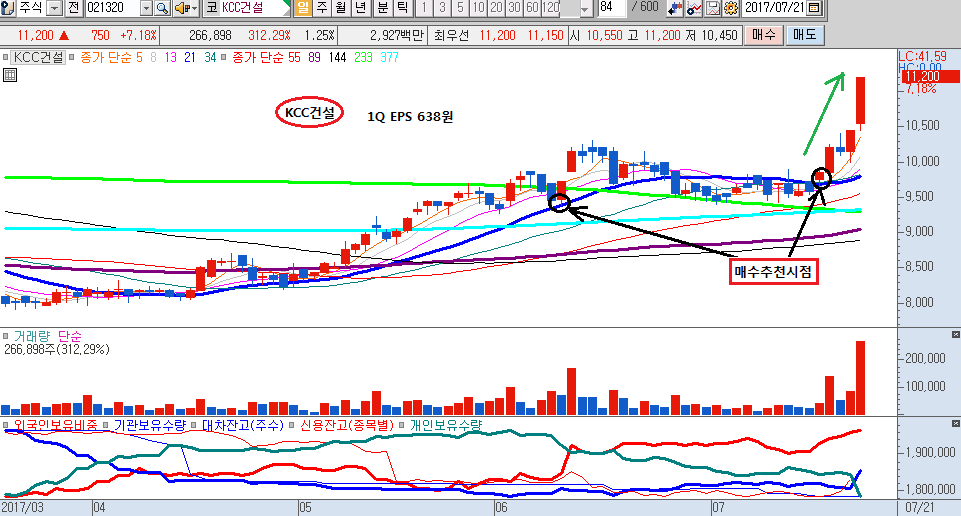Select the 60 period interval button

point(533,8)
